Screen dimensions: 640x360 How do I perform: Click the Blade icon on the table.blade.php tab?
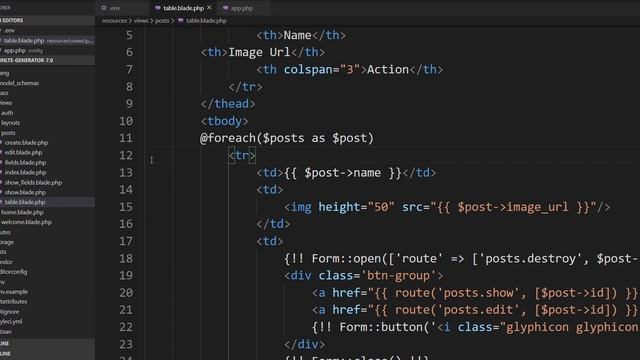point(158,8)
